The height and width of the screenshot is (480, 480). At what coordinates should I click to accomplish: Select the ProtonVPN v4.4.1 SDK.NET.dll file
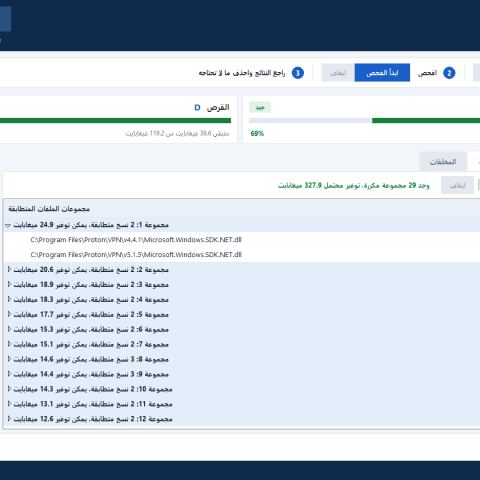[136, 240]
